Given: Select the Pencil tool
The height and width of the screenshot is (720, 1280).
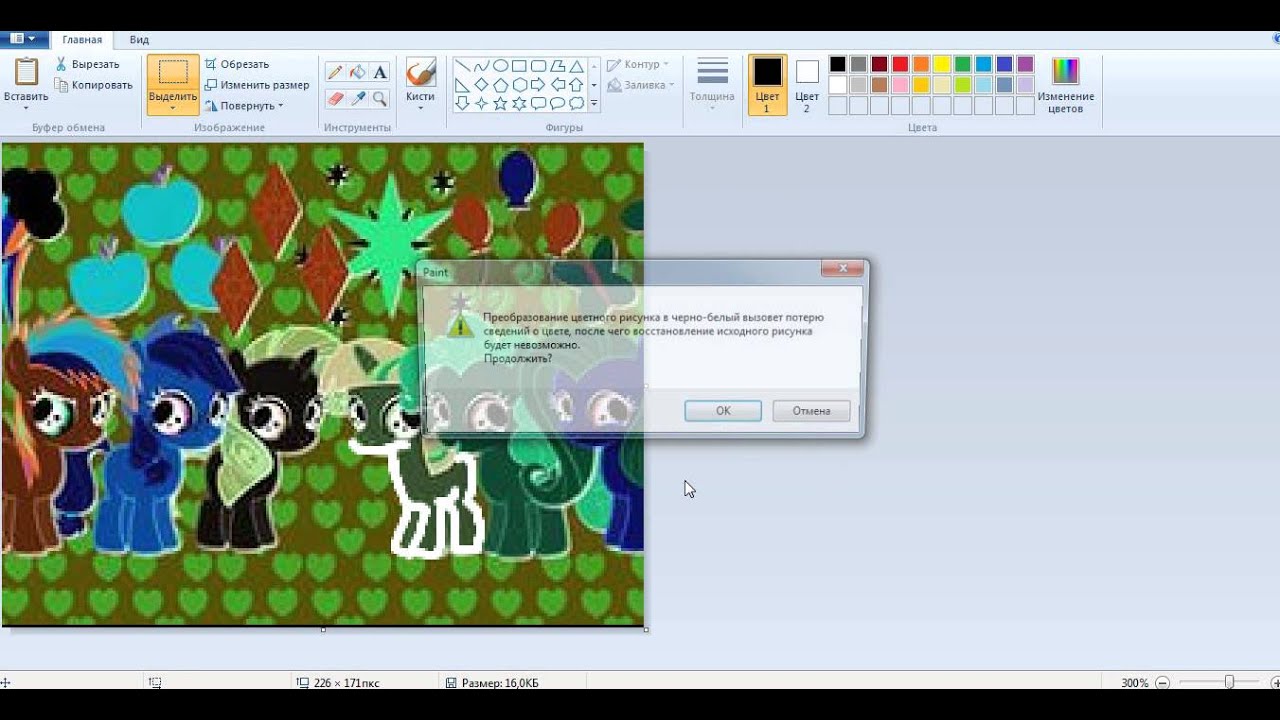Looking at the screenshot, I should click(335, 72).
